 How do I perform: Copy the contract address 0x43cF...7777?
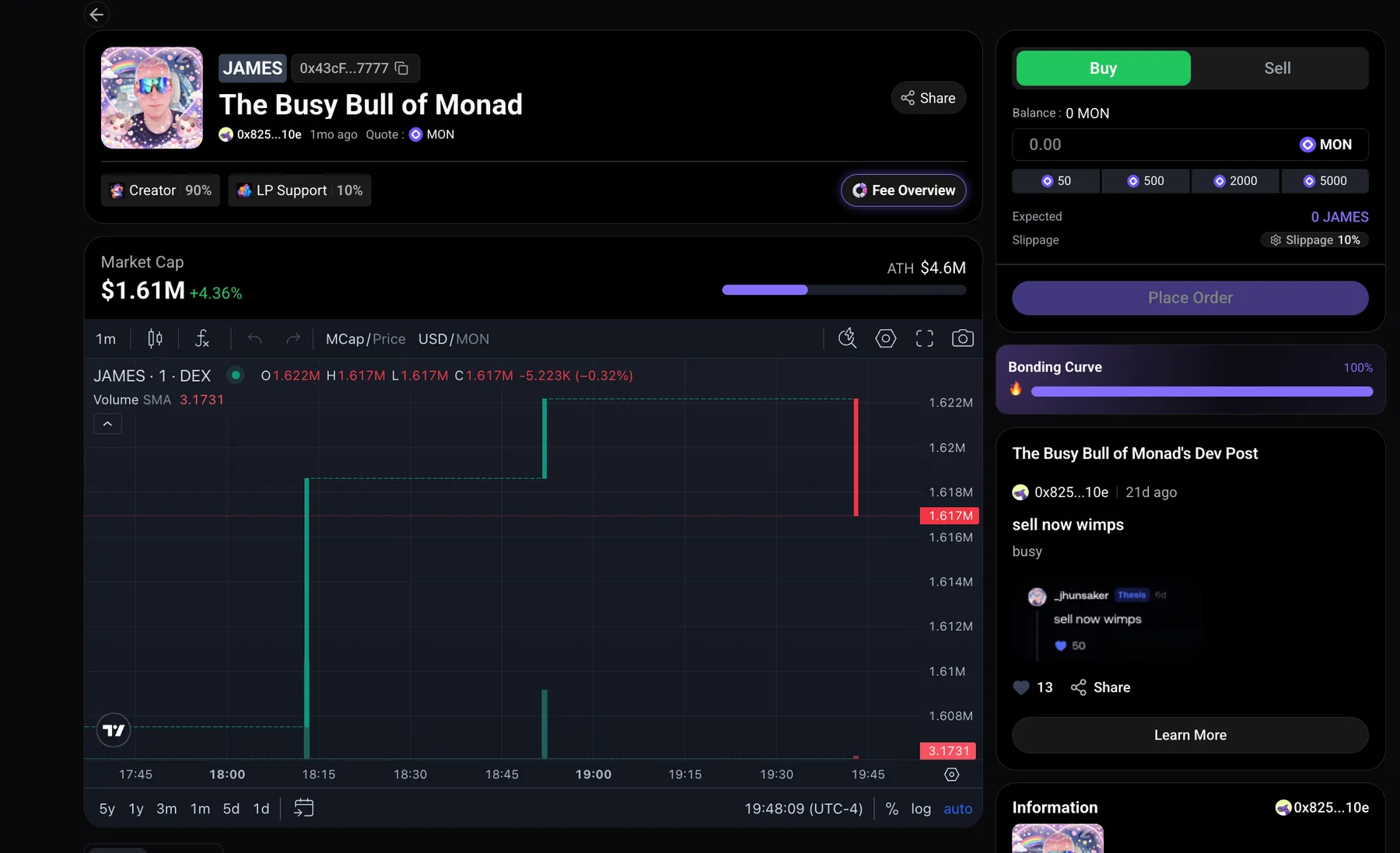point(401,68)
